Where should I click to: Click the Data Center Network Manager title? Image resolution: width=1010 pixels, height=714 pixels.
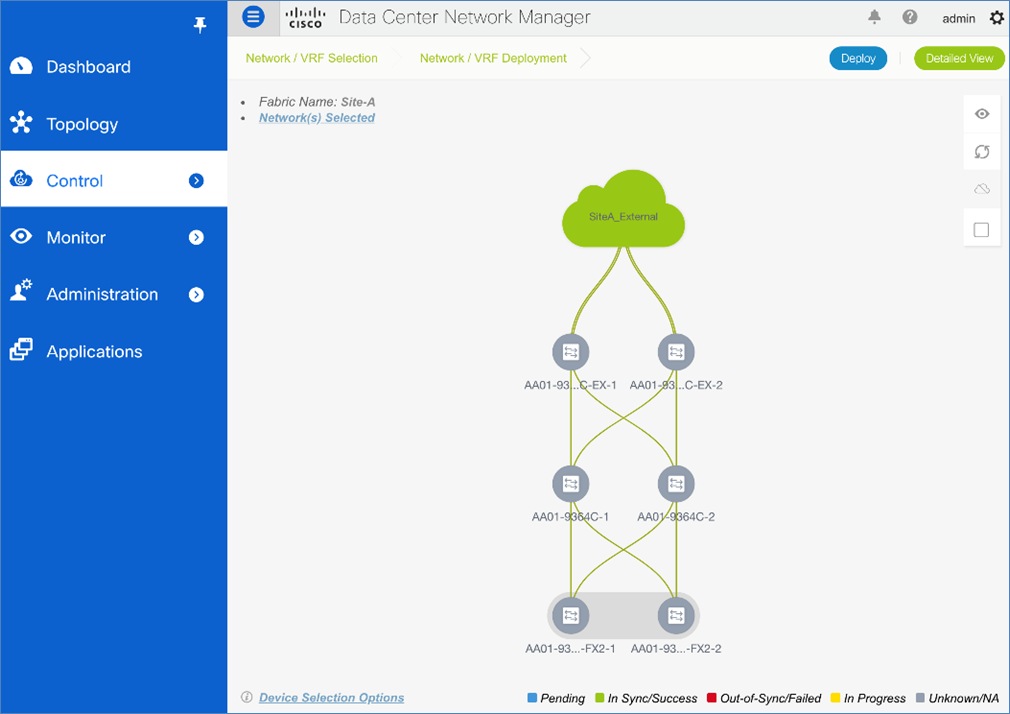464,17
